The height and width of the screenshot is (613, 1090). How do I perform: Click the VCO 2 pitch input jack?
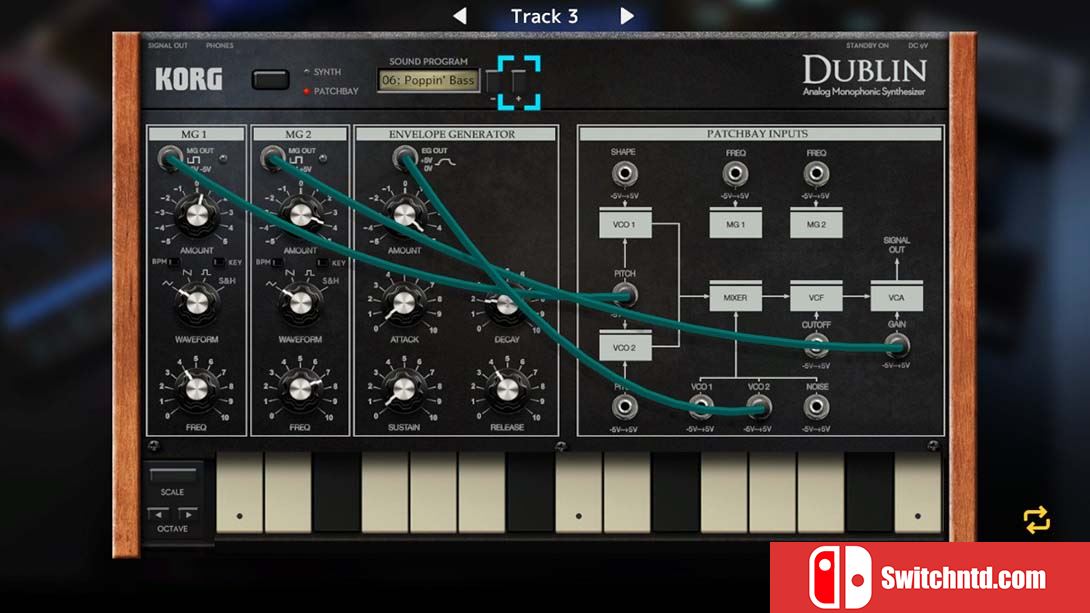click(x=624, y=407)
